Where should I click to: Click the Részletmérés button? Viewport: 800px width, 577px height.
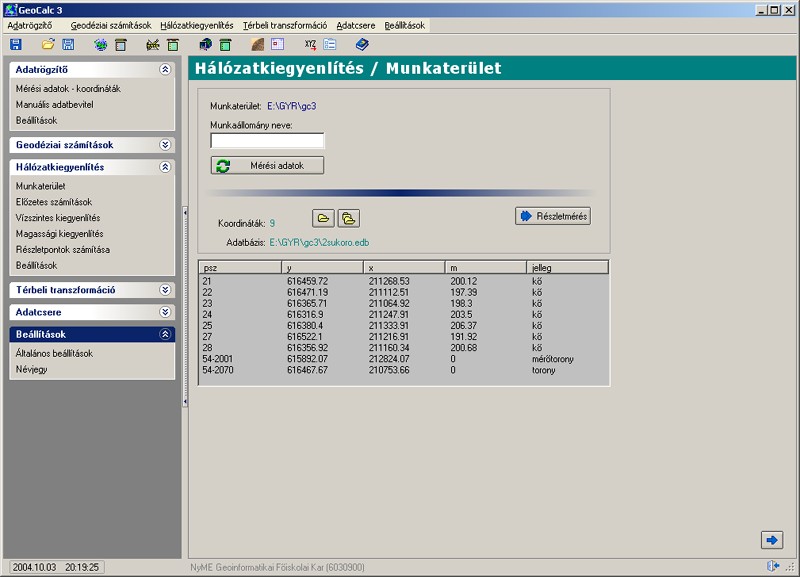tap(553, 216)
